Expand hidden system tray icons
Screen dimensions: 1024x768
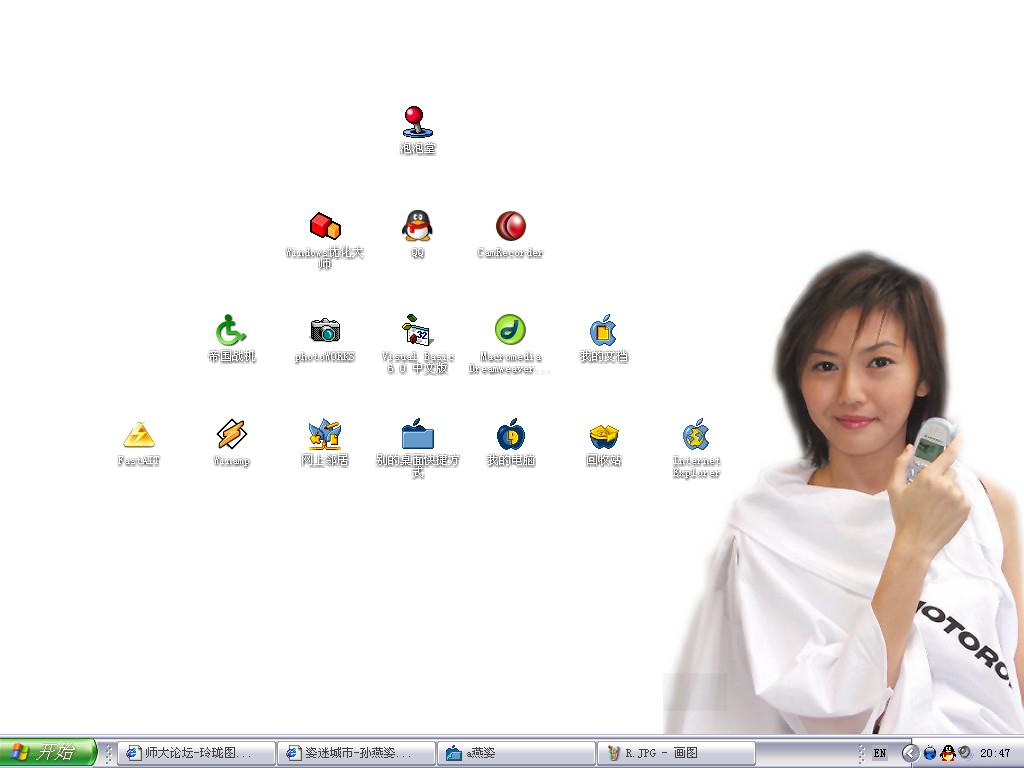tap(910, 753)
